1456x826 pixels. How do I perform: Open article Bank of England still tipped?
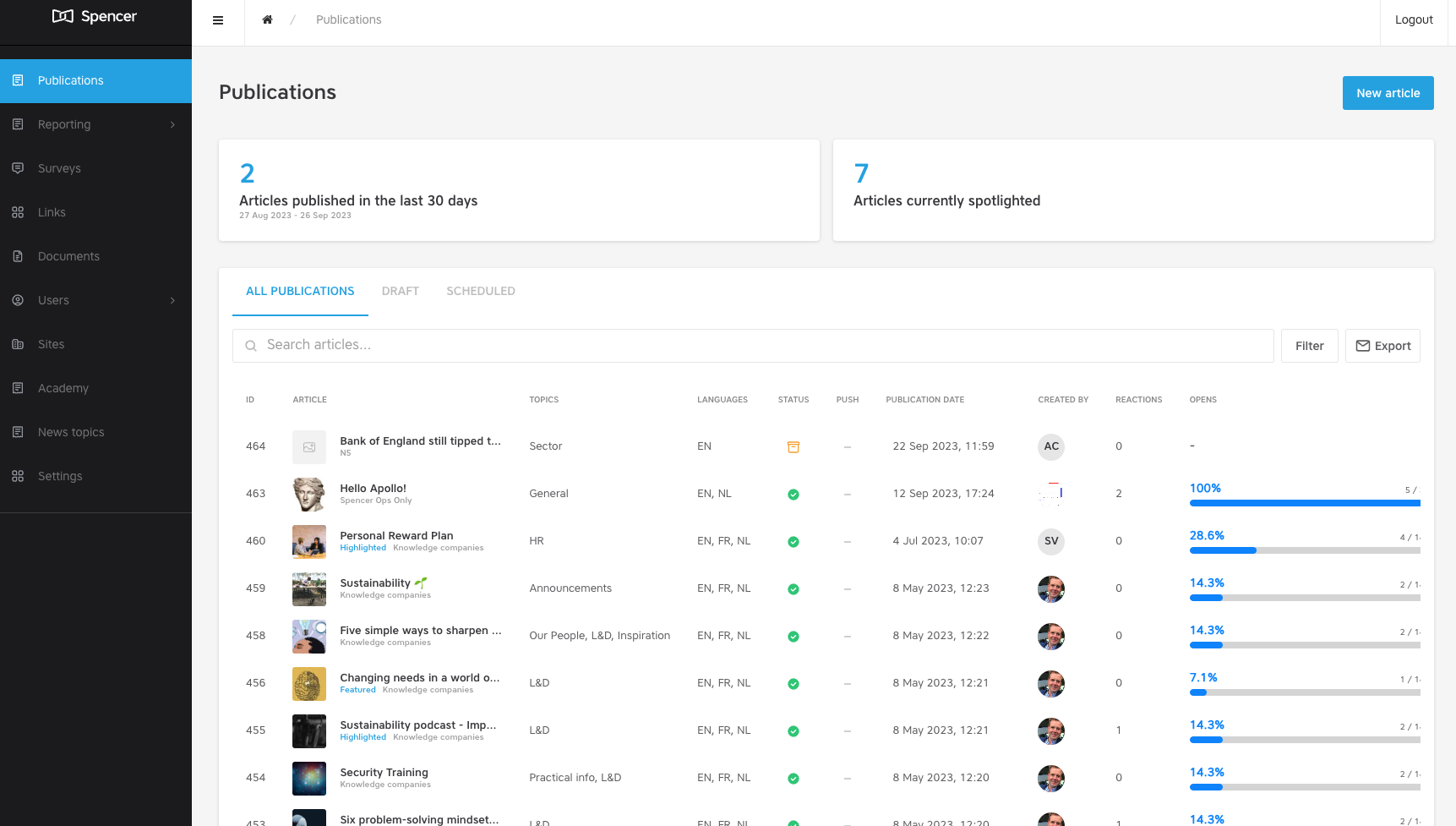(420, 440)
